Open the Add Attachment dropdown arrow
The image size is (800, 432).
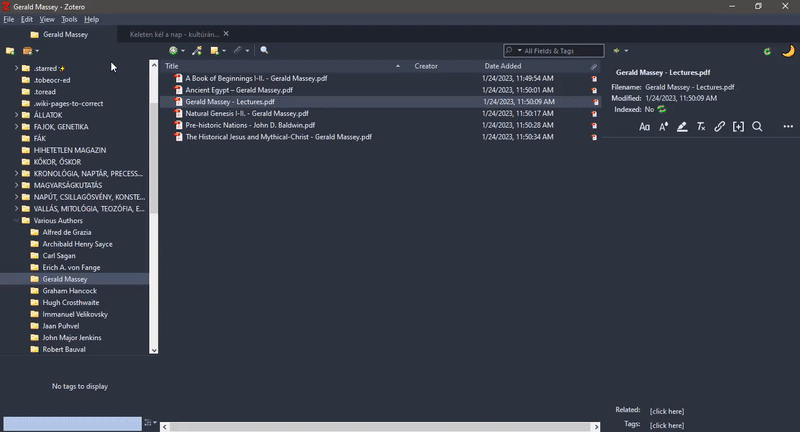click(247, 50)
